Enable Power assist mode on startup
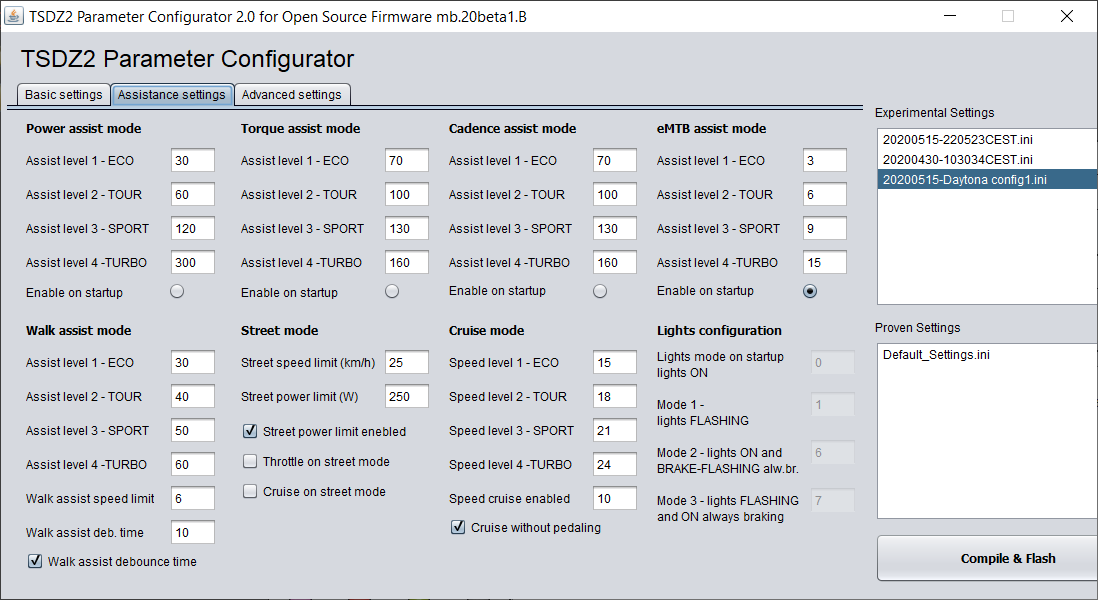Screen dimensions: 1098x600 pyautogui.click(x=177, y=291)
